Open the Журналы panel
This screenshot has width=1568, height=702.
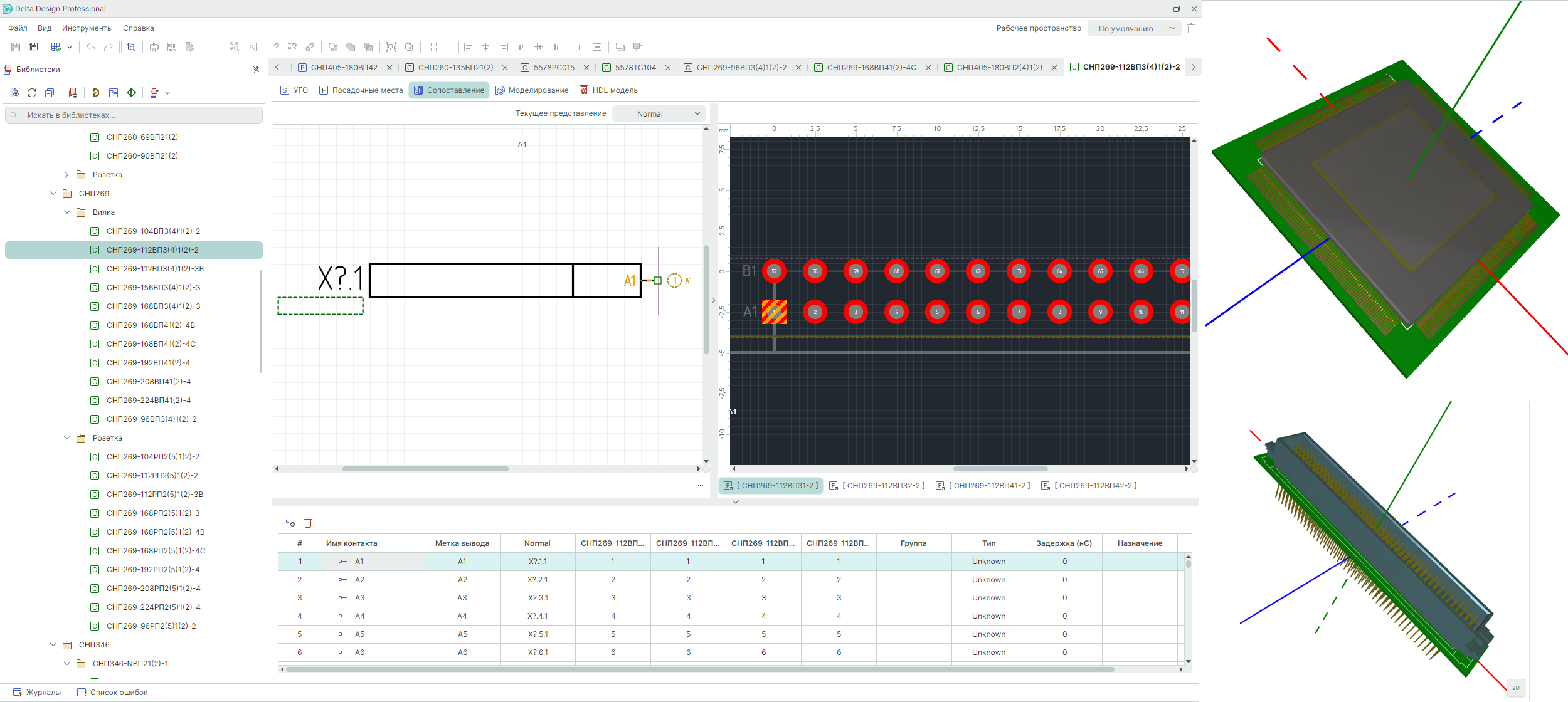pos(38,693)
